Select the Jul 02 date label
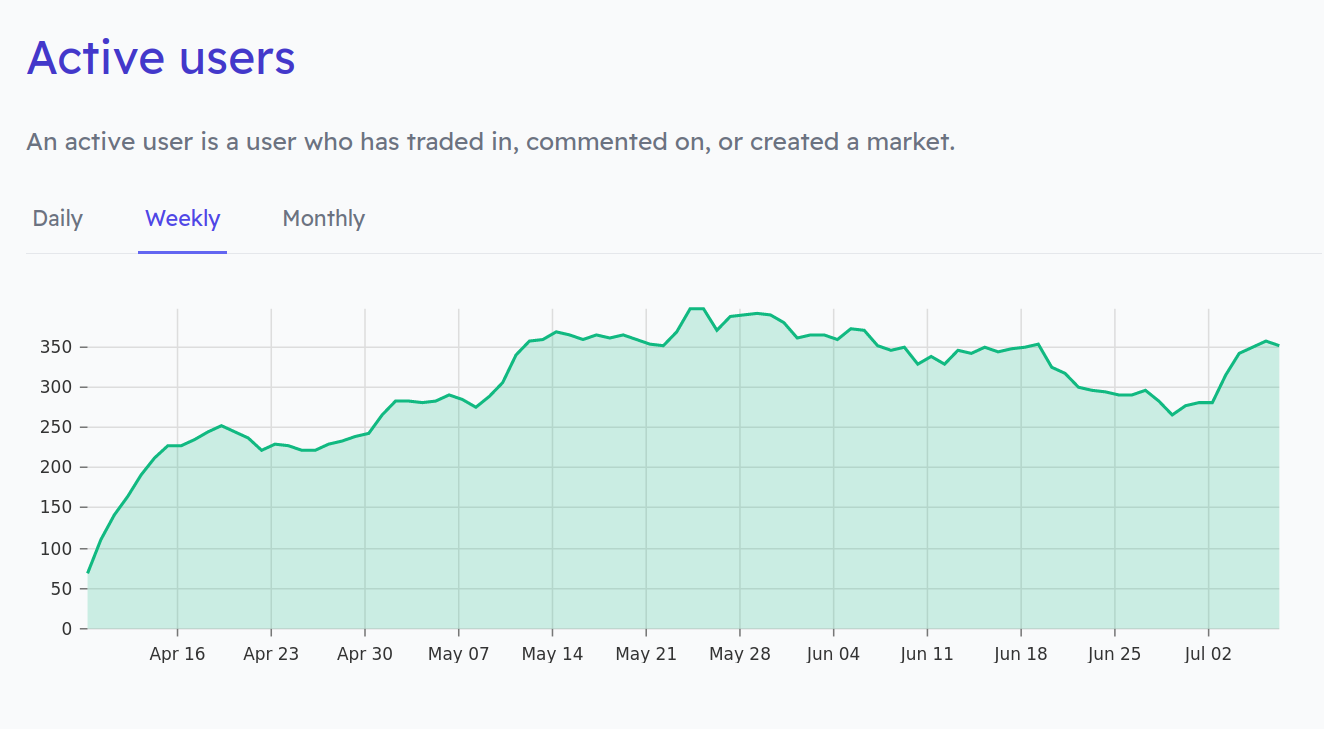 (x=1208, y=654)
